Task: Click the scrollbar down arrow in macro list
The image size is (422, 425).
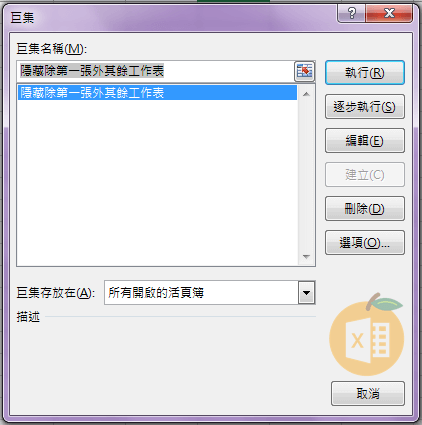Action: (306, 257)
